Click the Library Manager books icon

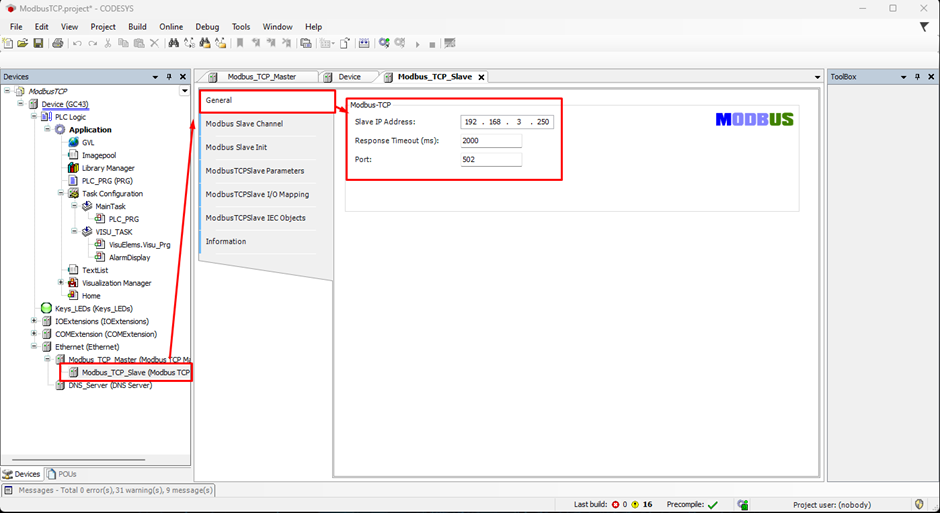pos(73,168)
